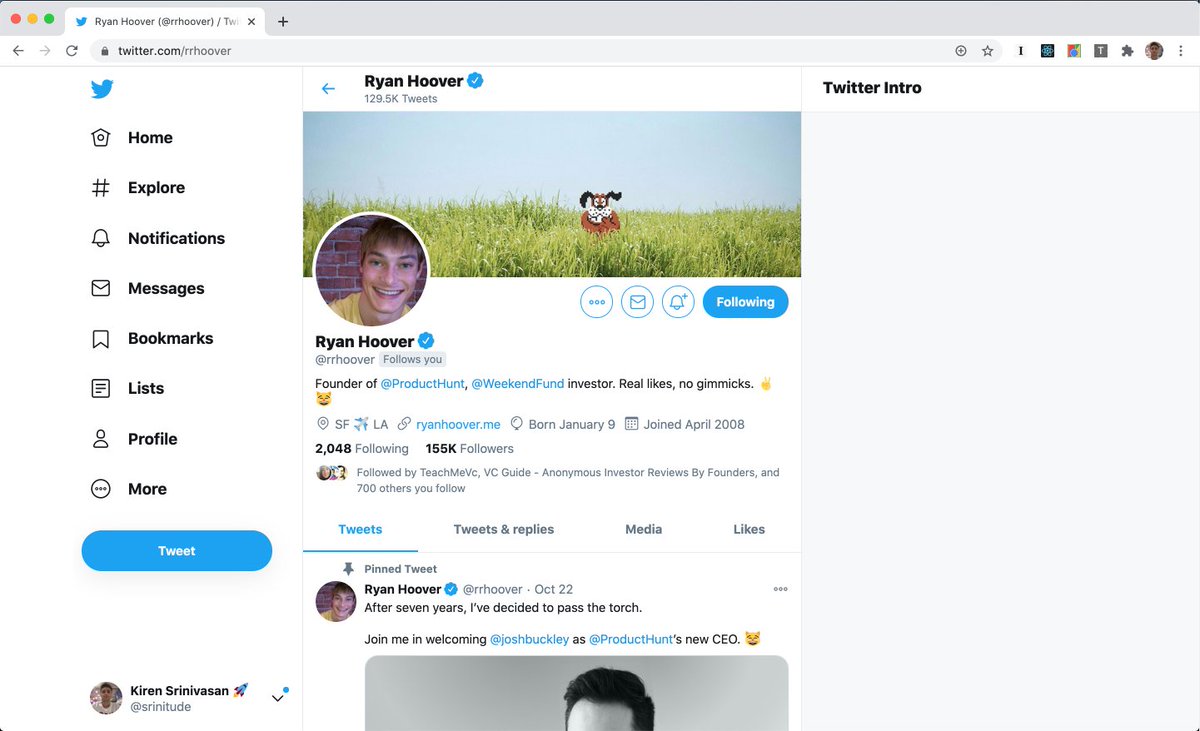
Task: Open followers you know list
Action: point(548,480)
